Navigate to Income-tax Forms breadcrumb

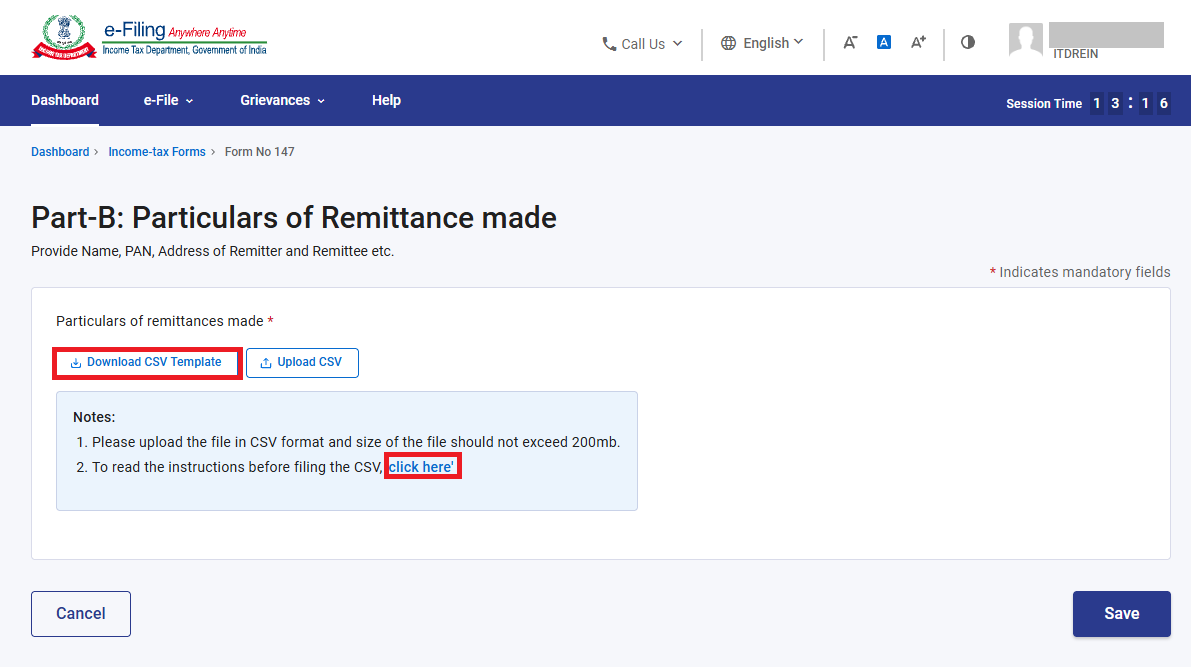click(x=157, y=152)
